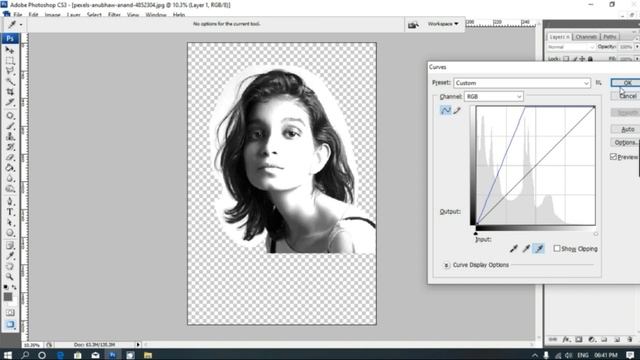This screenshot has height=360, width=640.
Task: Select the Lasso tool
Action: point(10,71)
